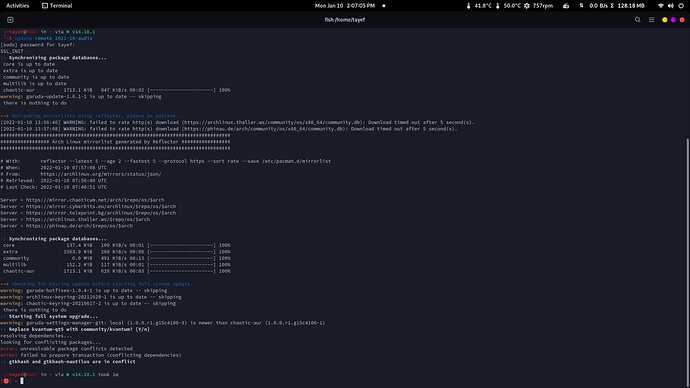The width and height of the screenshot is (690, 388).
Task: Click the mirror.chaoticum.net server line
Action: [82, 200]
